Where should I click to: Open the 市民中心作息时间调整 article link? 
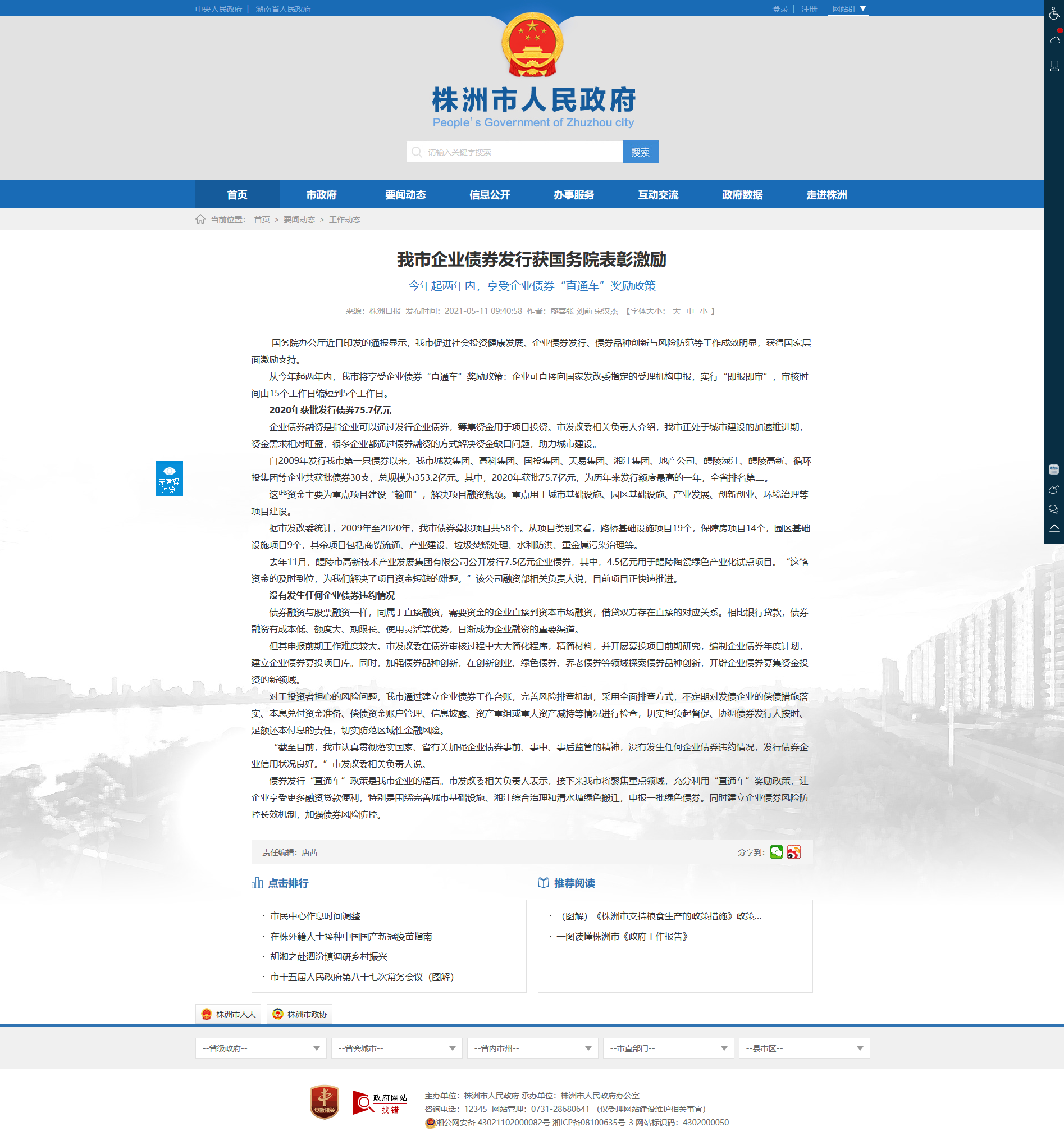(315, 916)
